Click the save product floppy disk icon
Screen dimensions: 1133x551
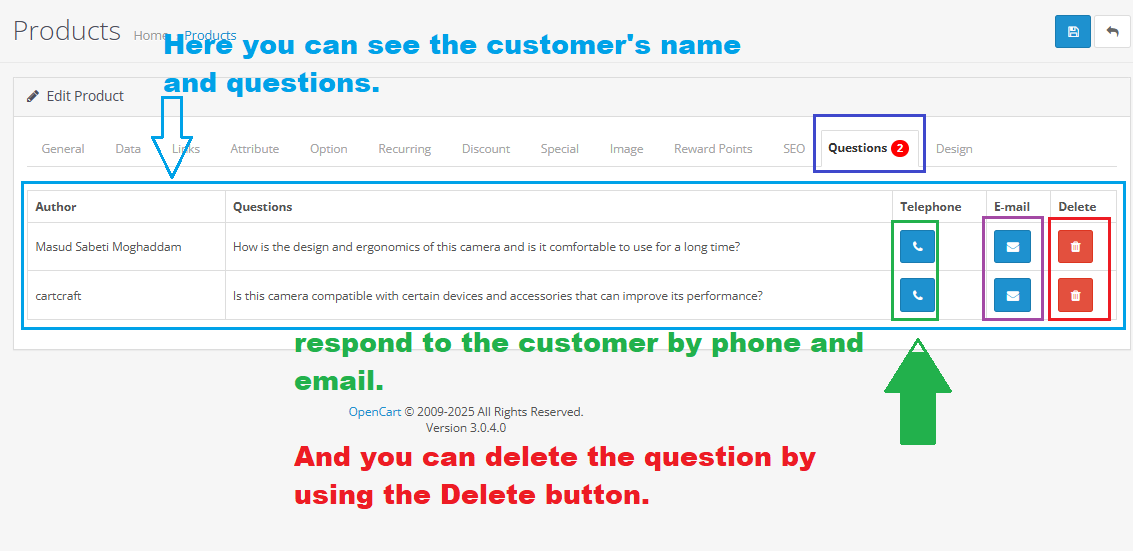(1073, 32)
